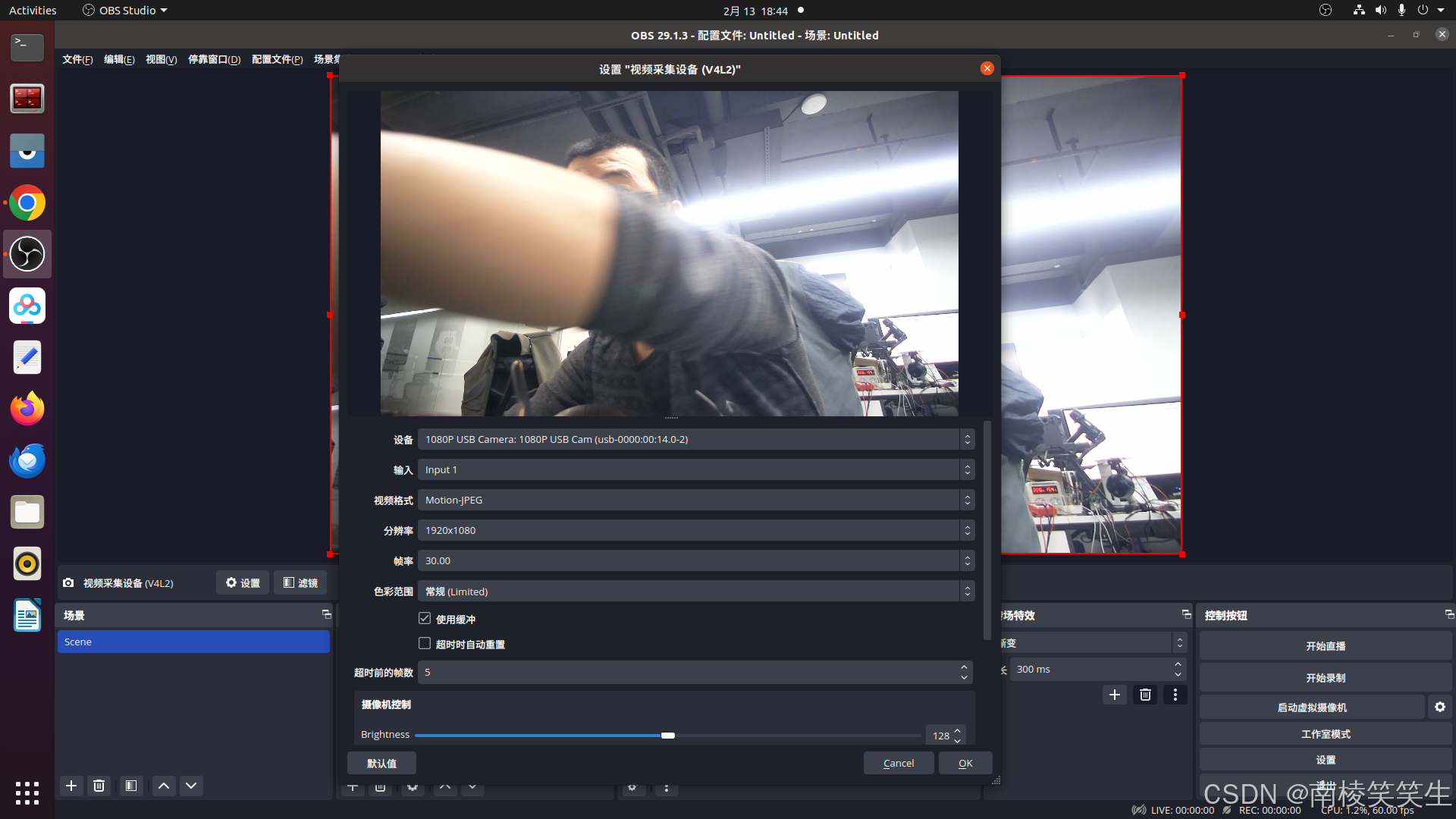Open the 文件(F) menu

77,59
